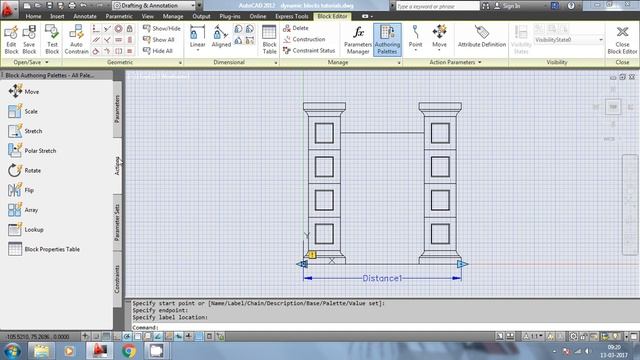
Task: Open the Block Table tool
Action: tap(269, 40)
